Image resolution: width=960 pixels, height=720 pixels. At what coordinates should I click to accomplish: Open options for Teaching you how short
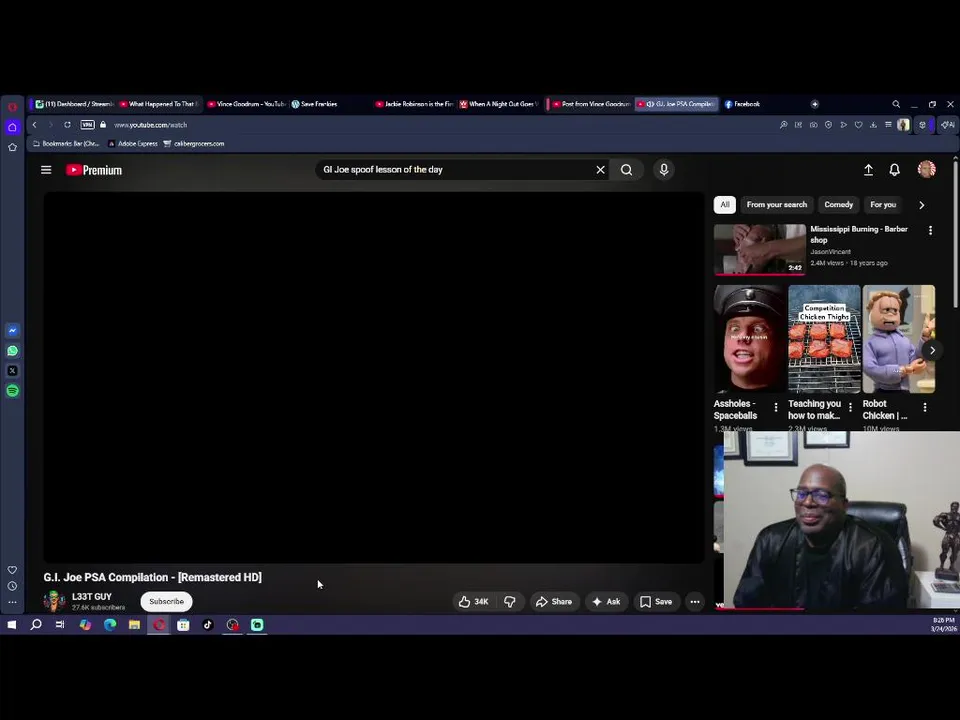[850, 407]
